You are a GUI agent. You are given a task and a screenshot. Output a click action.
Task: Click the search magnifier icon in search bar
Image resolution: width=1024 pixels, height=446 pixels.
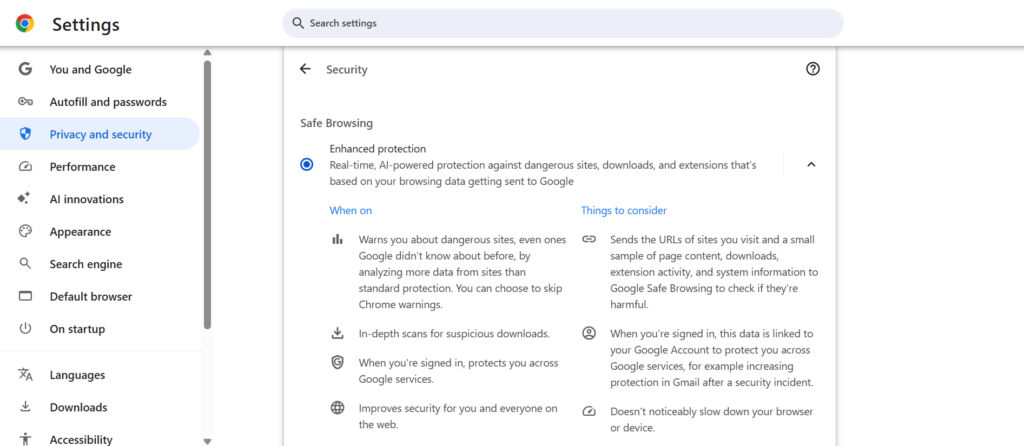click(x=298, y=23)
